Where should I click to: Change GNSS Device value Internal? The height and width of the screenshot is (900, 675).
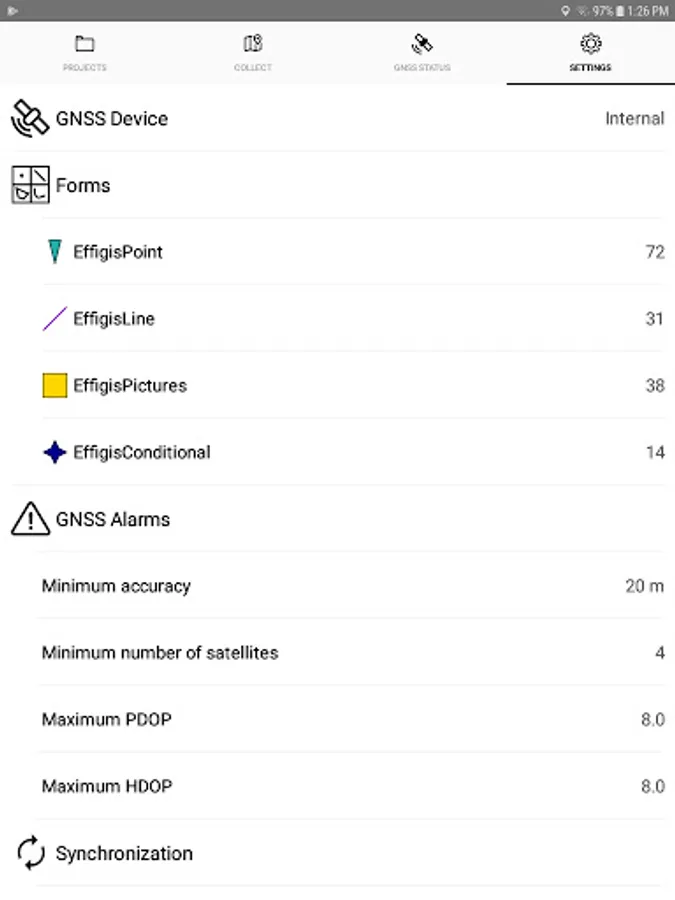coord(634,119)
